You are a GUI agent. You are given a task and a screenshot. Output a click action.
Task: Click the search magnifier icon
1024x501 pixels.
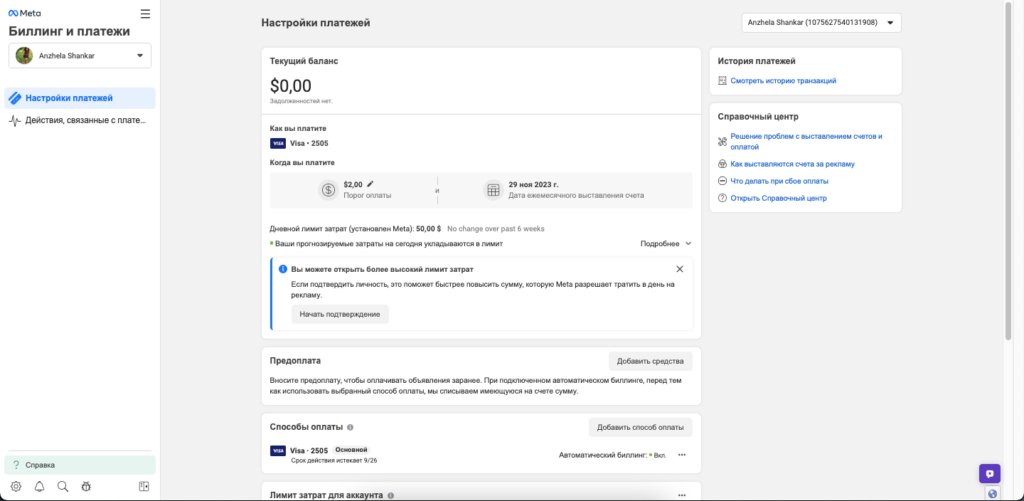[63, 486]
